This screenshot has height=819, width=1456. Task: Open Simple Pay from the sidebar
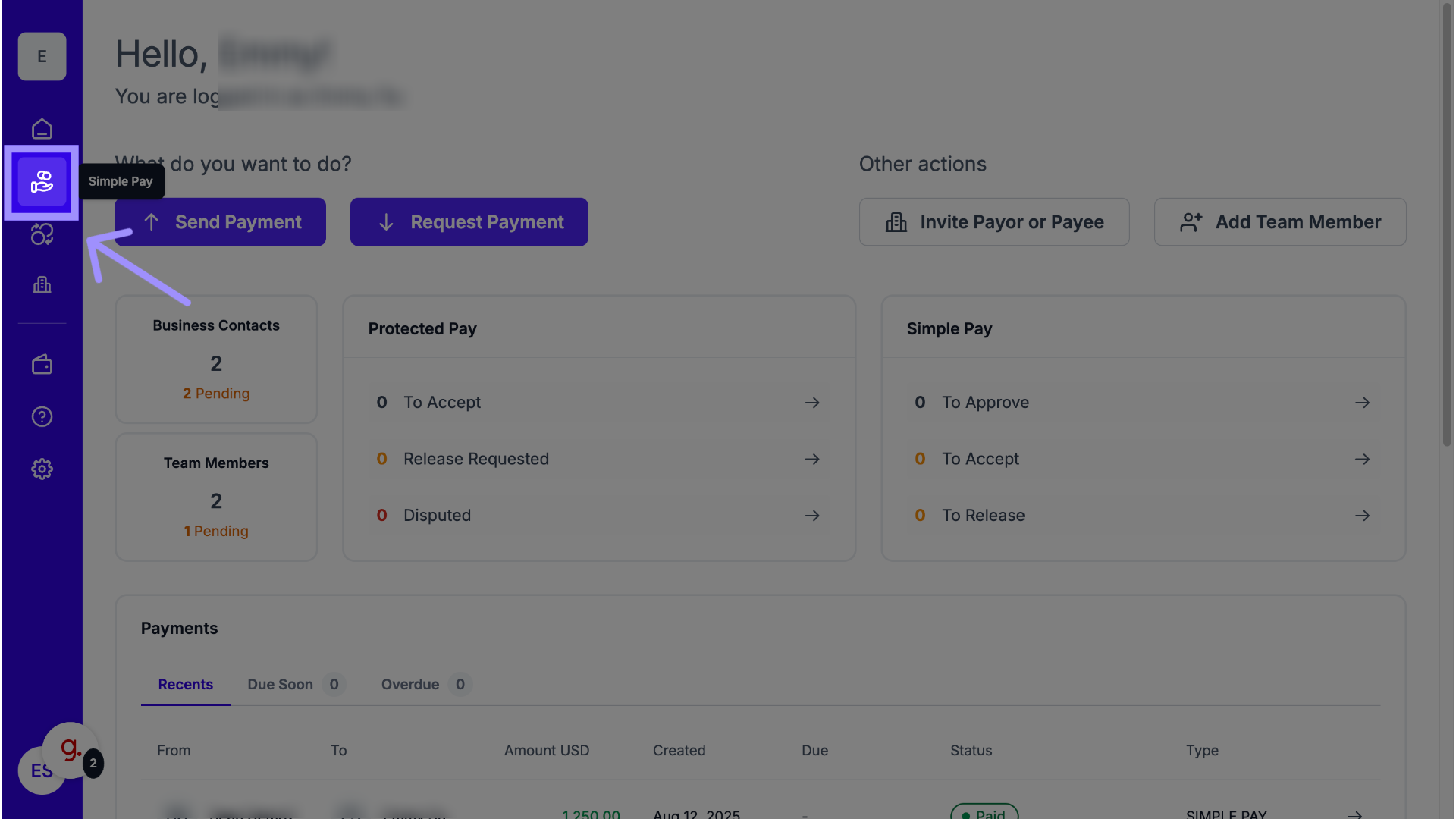click(x=42, y=182)
